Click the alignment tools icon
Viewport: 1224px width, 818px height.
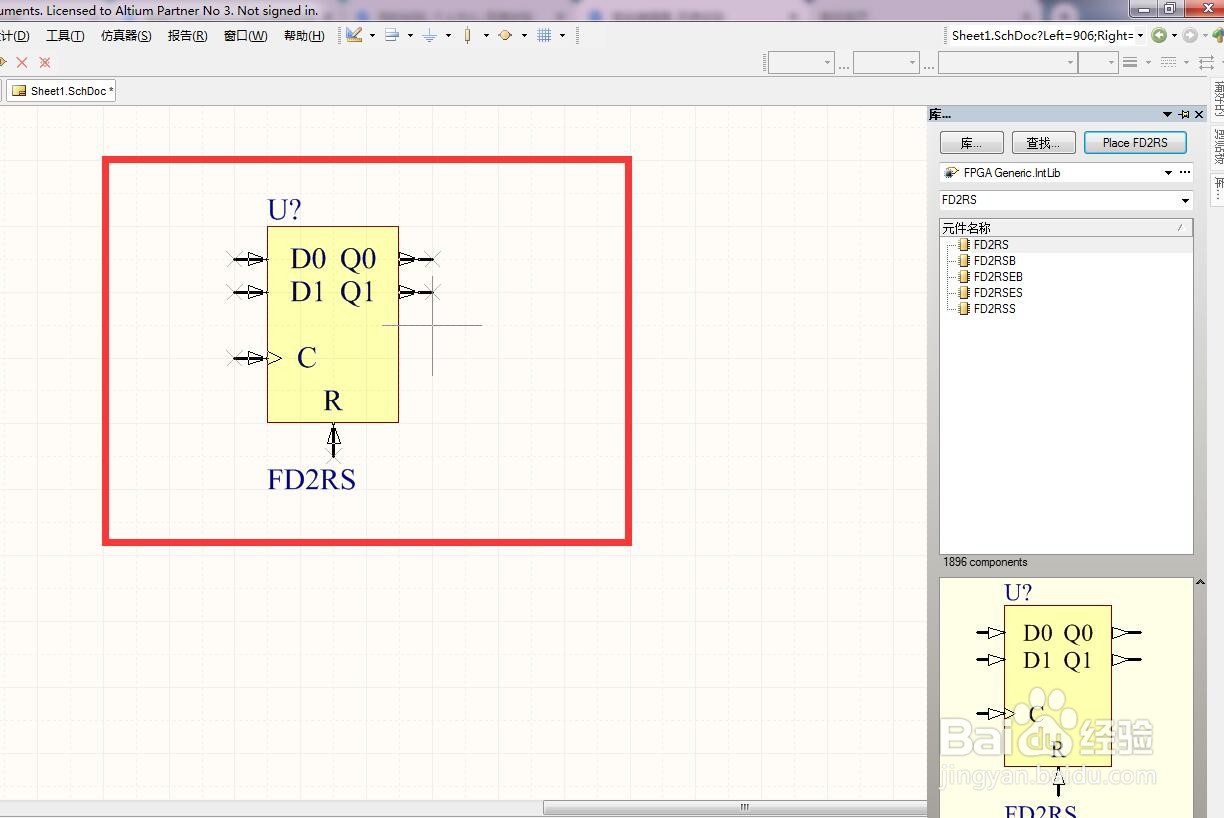392,35
